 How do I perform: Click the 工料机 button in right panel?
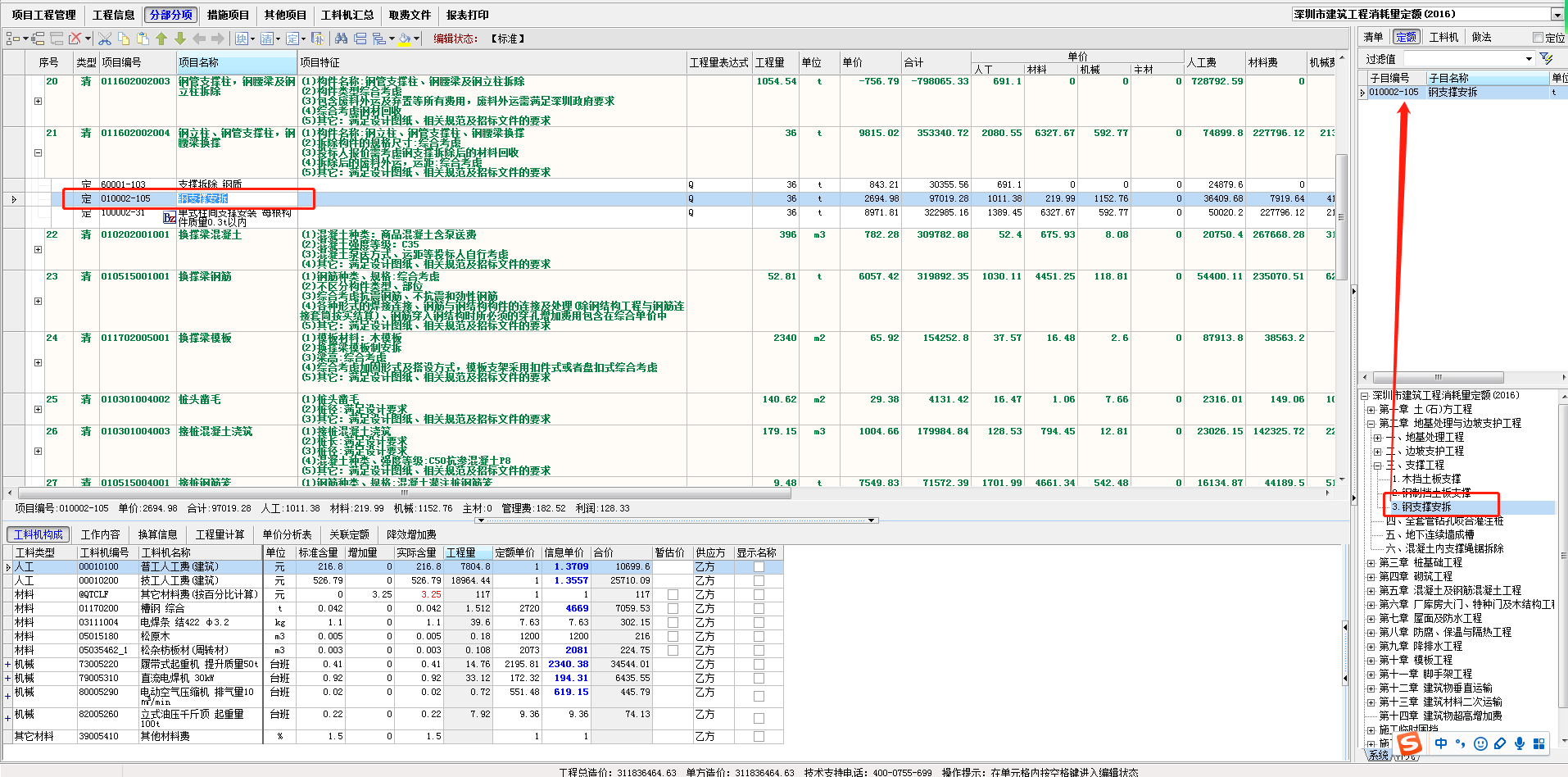pyautogui.click(x=1443, y=37)
